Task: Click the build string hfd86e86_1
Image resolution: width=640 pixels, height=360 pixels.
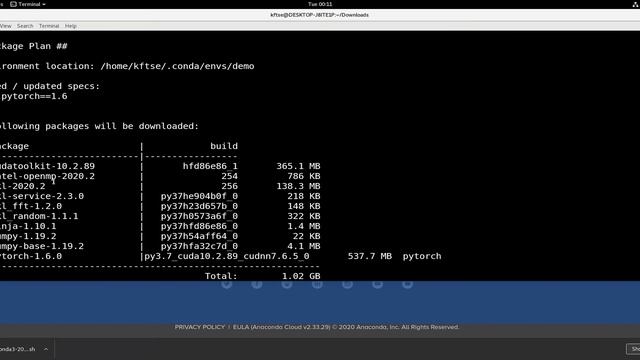Action: pyautogui.click(x=210, y=166)
